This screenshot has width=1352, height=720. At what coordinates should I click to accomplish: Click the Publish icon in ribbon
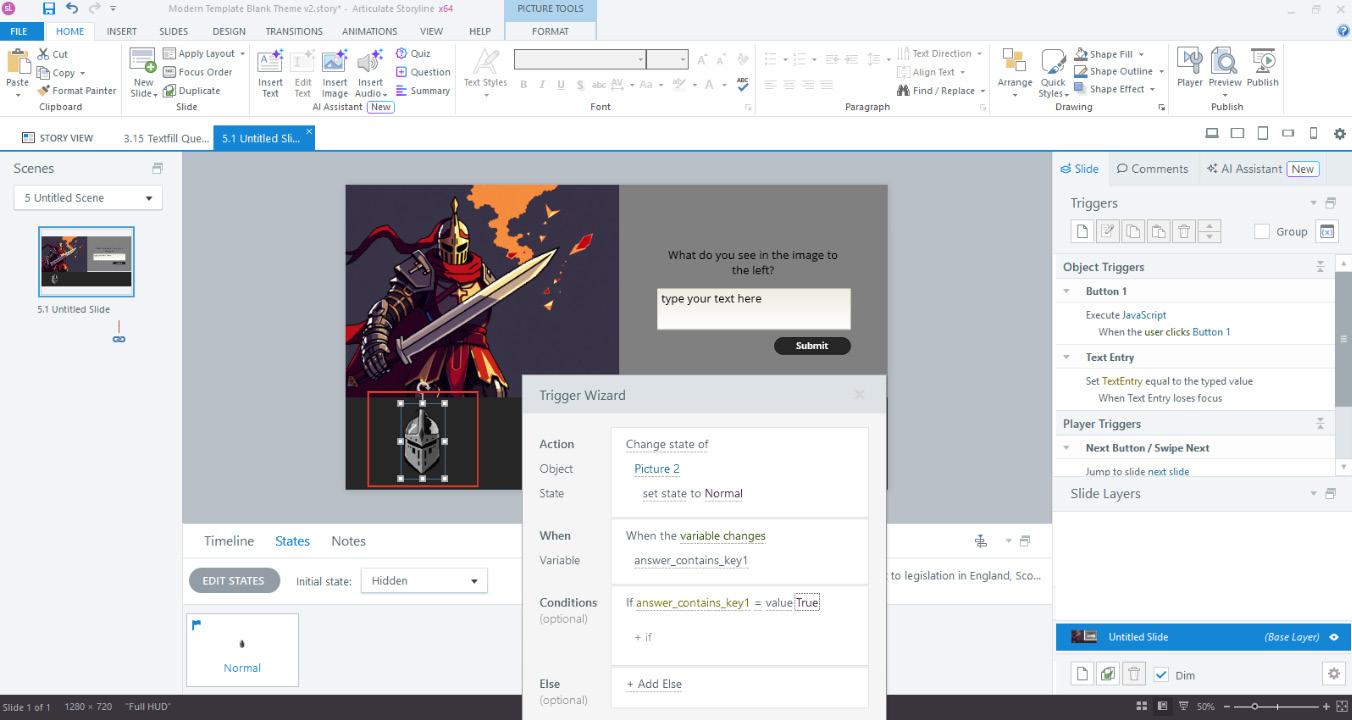(1262, 61)
